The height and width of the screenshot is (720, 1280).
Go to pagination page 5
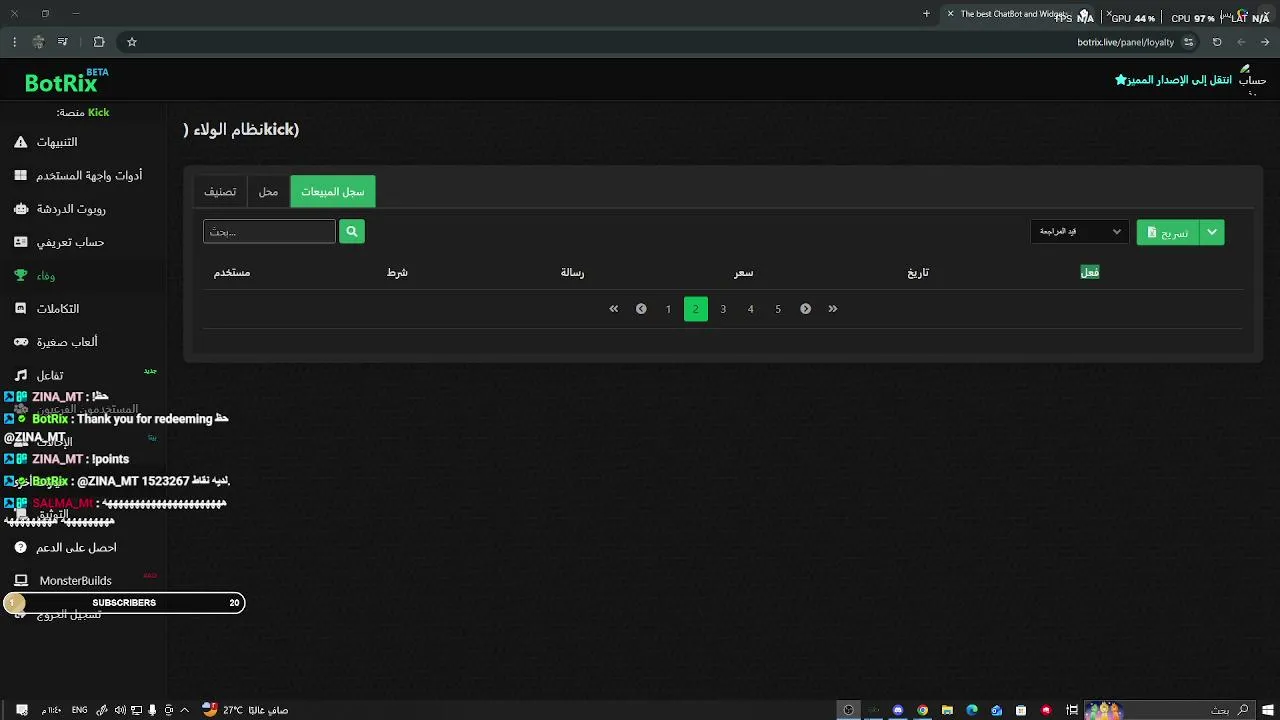click(778, 309)
